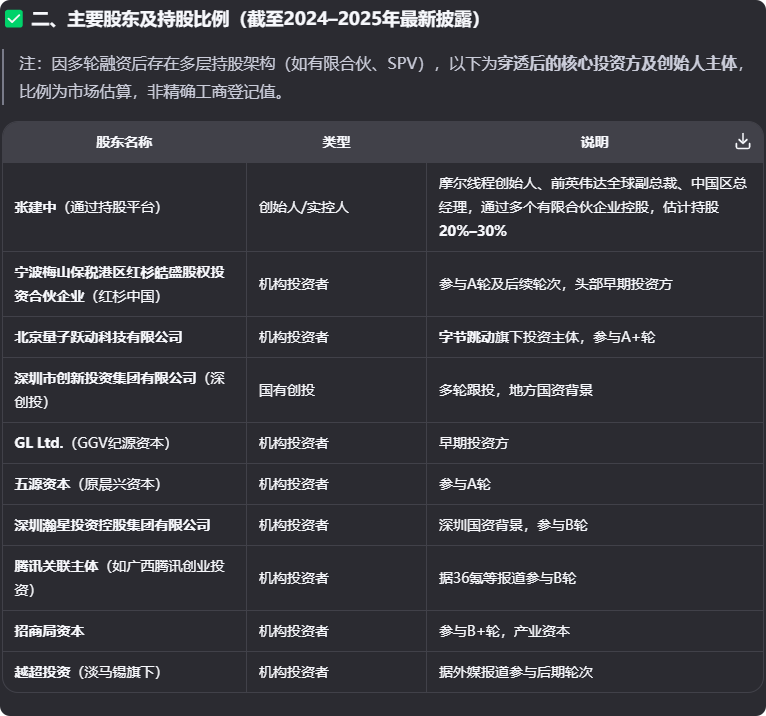Click 据36氪等报道参与B轮

(x=507, y=578)
